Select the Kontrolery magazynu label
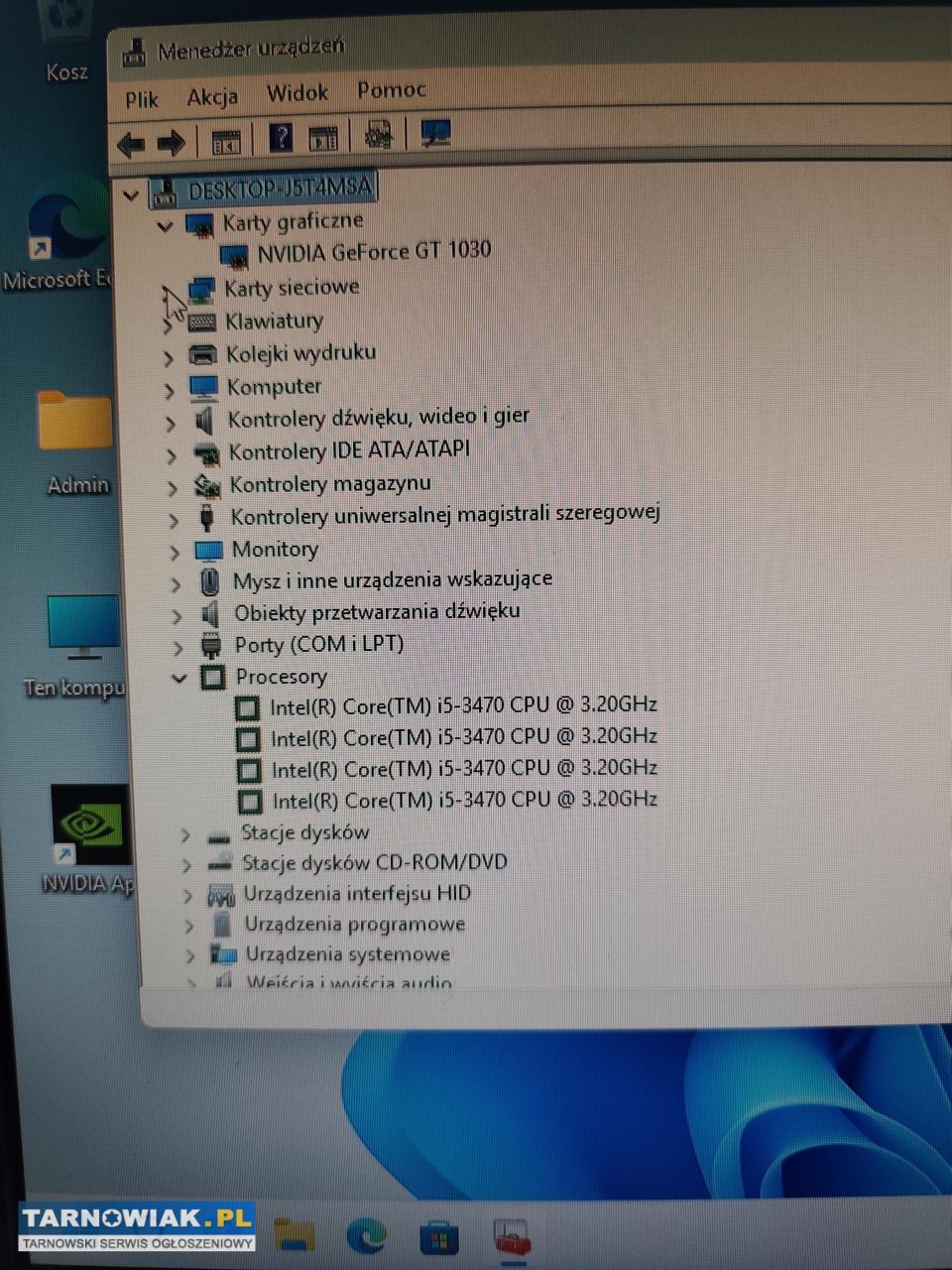Screen dimensions: 952x1270 (x=330, y=484)
